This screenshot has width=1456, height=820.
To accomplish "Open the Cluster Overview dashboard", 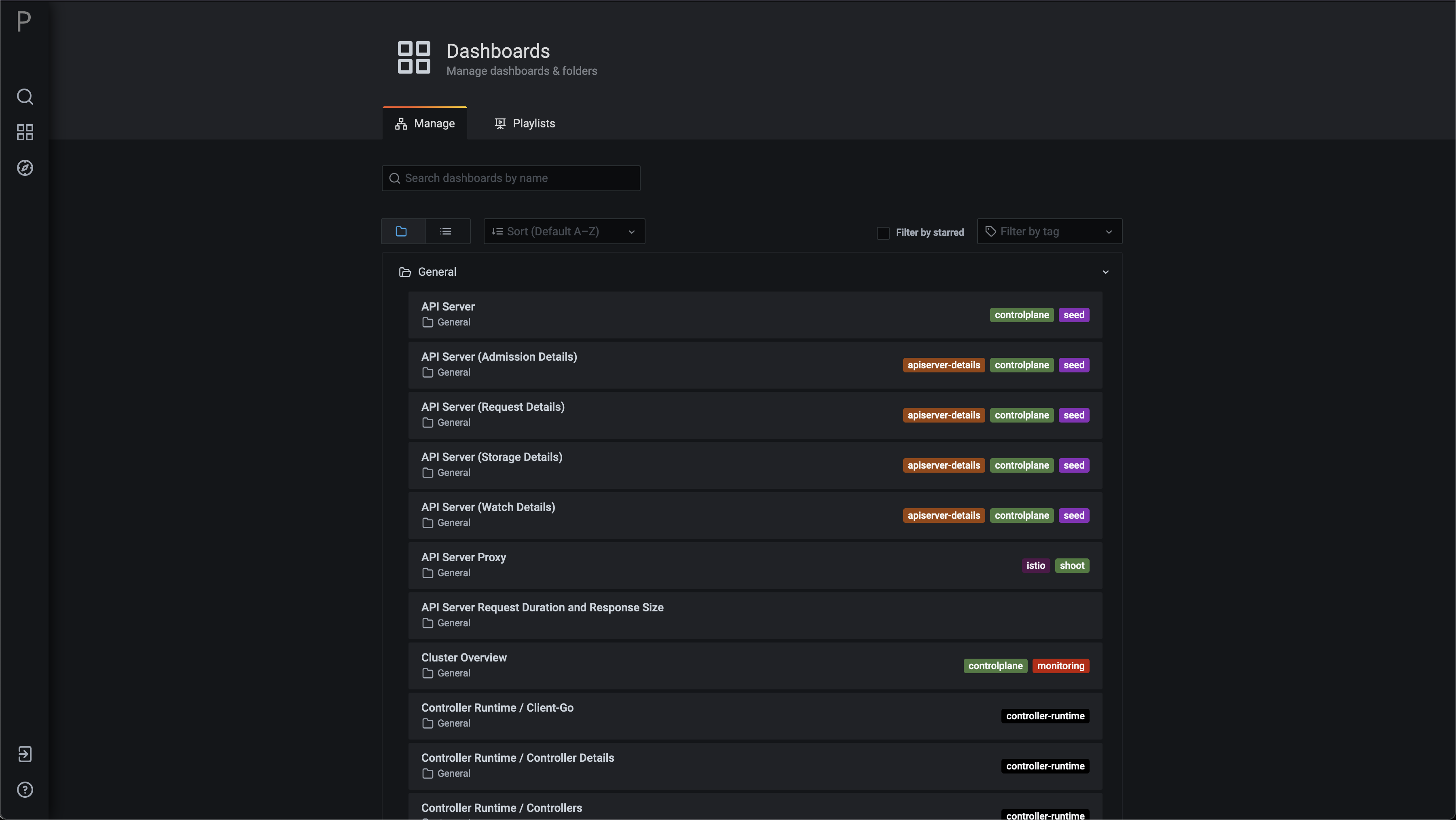I will coord(463,658).
